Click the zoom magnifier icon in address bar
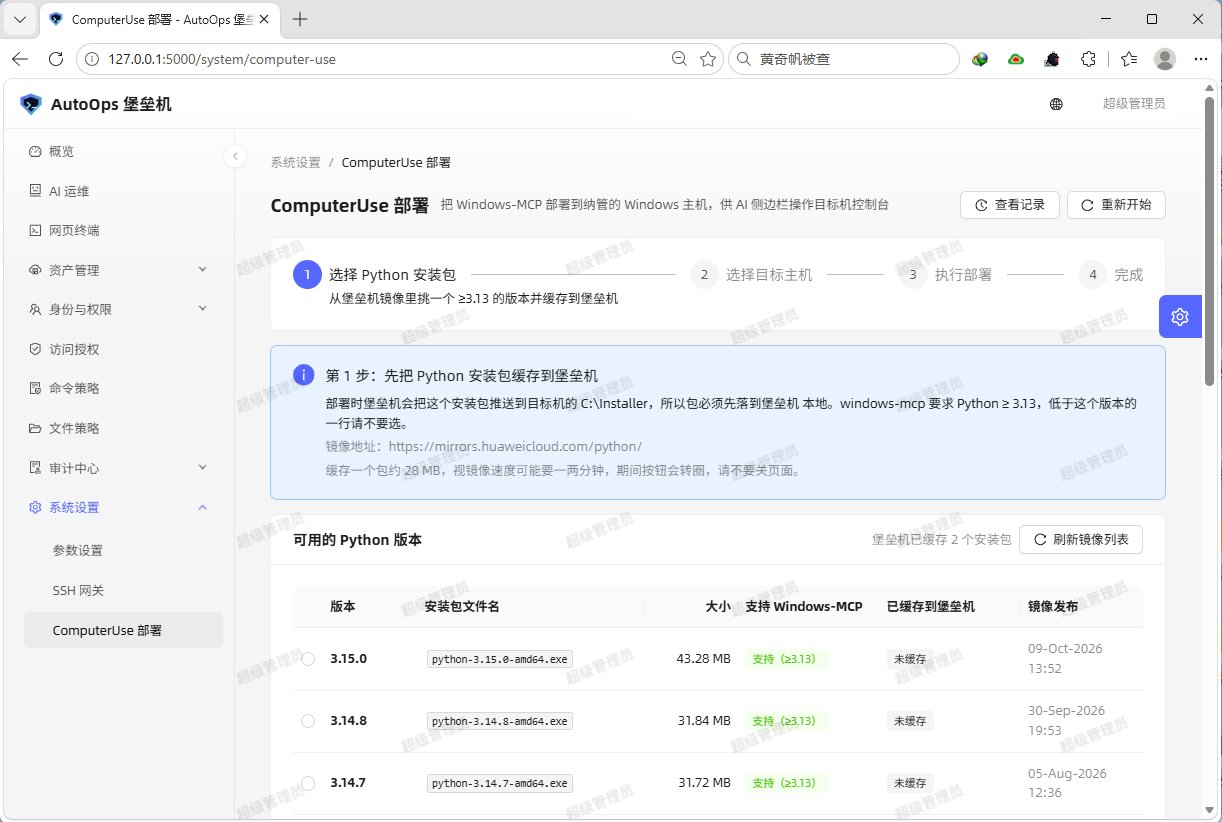Viewport: 1222px width, 822px height. (x=679, y=59)
